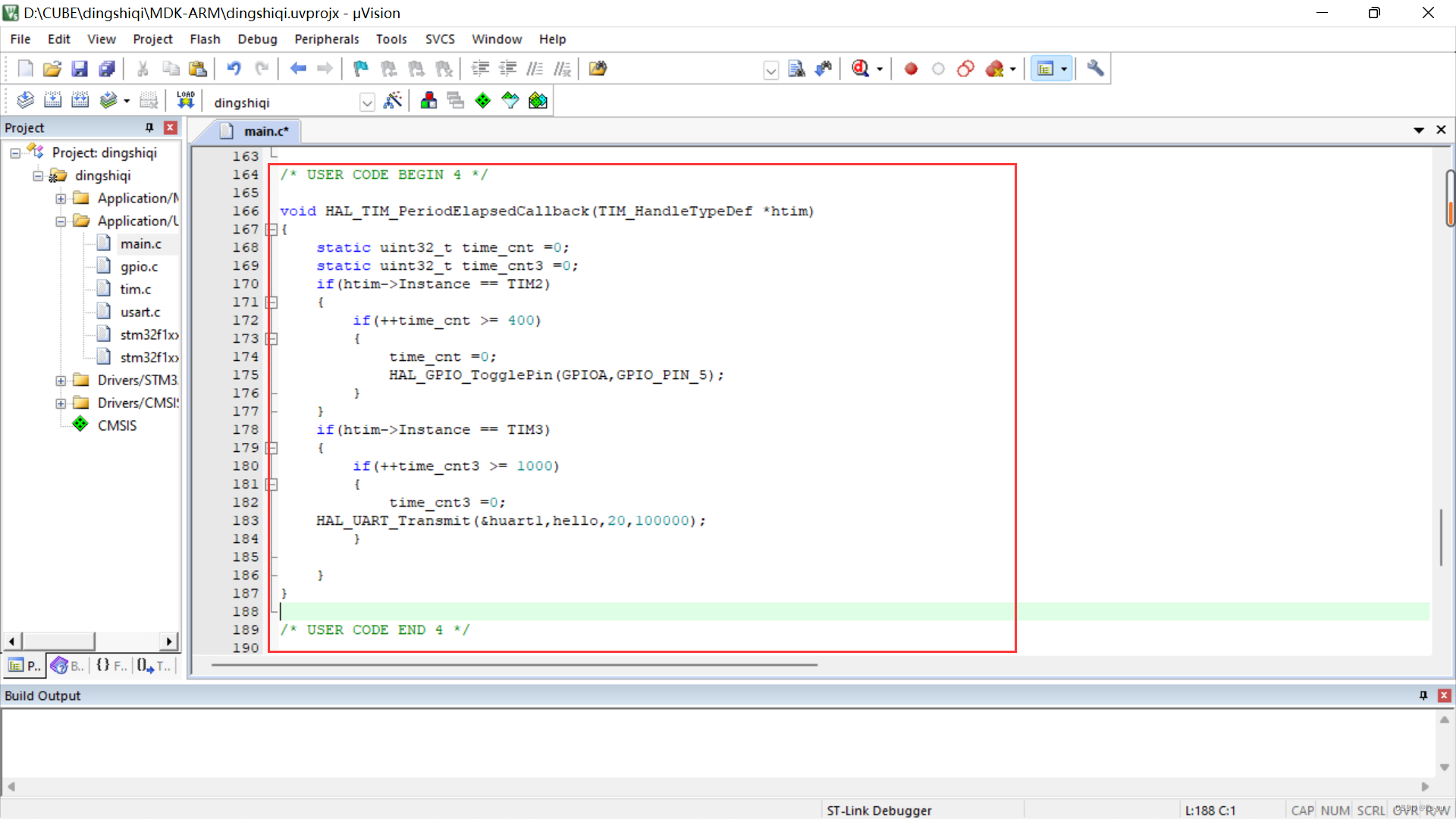Download to flash LOAD icon

(x=186, y=100)
